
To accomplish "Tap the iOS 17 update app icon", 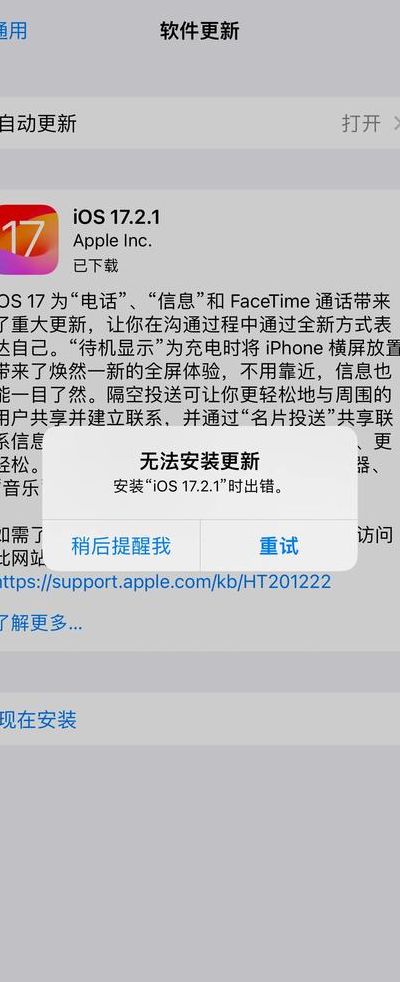I will point(28,239).
